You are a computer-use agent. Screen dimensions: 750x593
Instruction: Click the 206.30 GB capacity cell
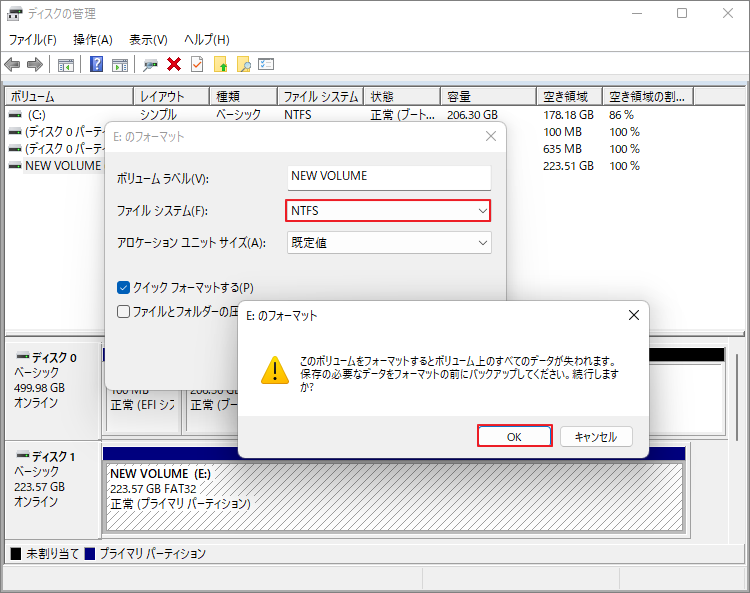pyautogui.click(x=473, y=115)
